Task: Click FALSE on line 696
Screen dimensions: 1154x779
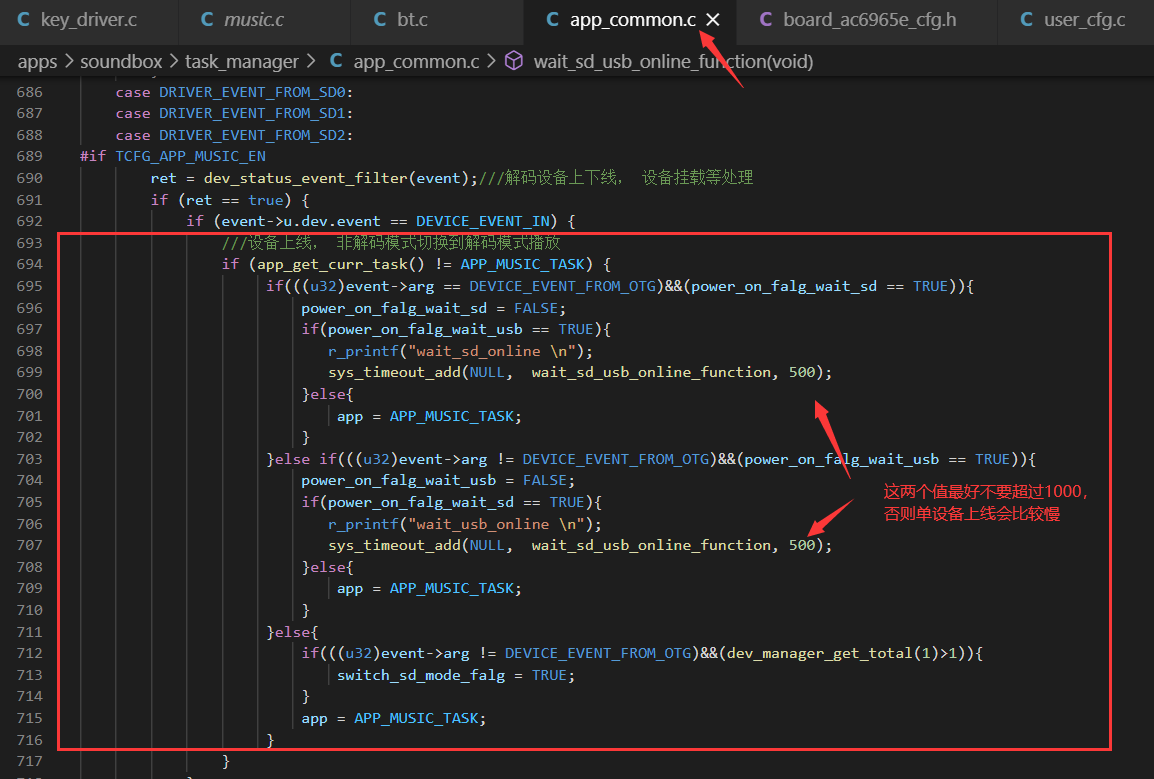Action: [536, 308]
